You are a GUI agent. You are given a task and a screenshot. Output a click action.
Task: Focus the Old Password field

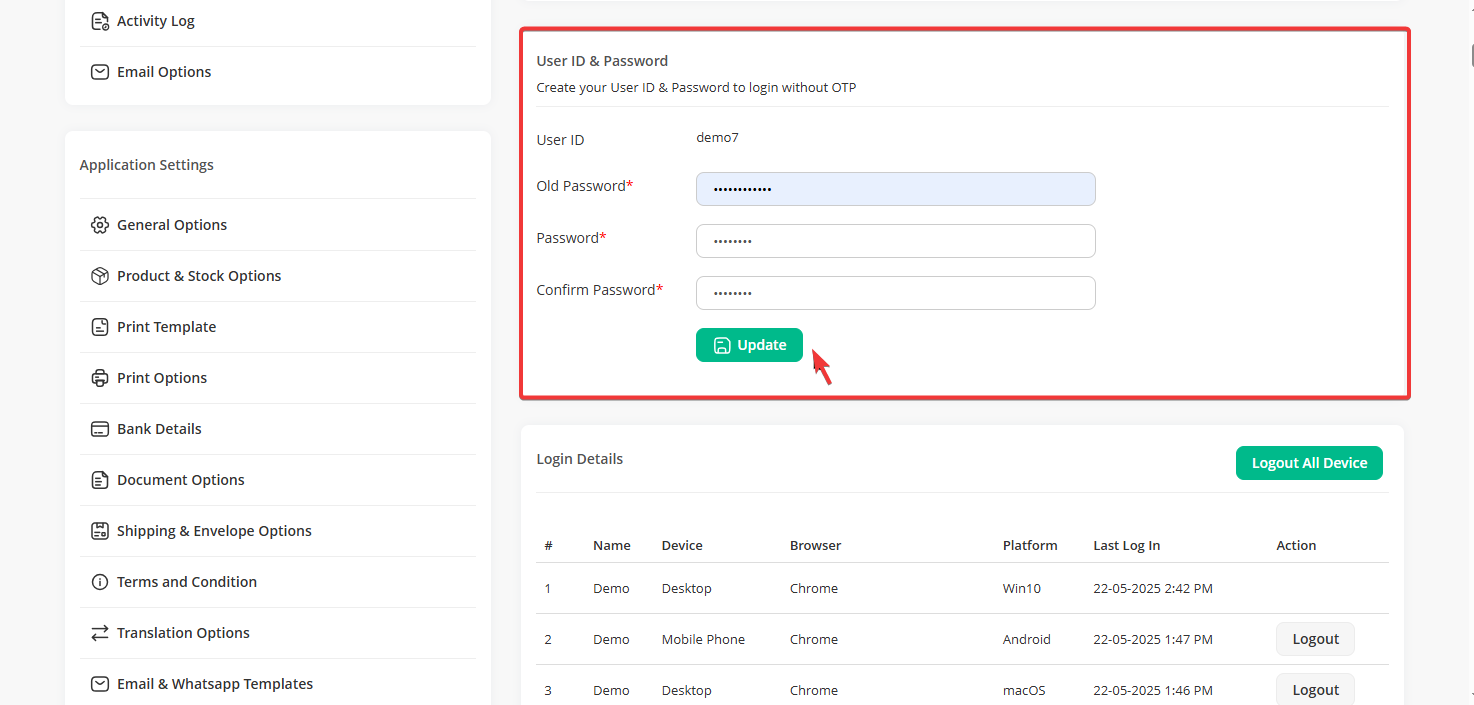tap(895, 189)
